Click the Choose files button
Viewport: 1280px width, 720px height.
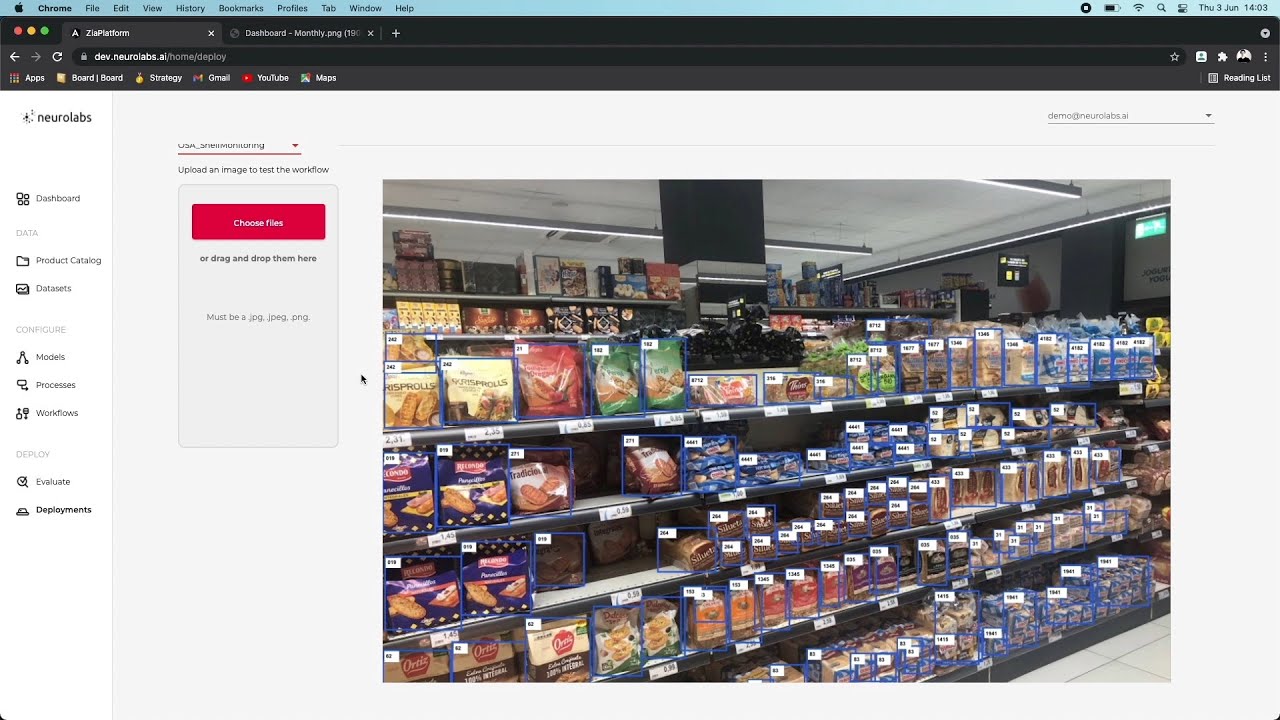tap(258, 222)
